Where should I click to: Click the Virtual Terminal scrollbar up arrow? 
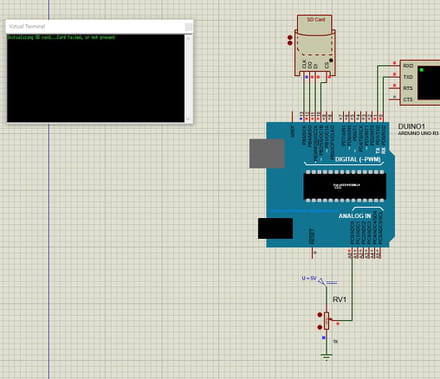point(188,38)
